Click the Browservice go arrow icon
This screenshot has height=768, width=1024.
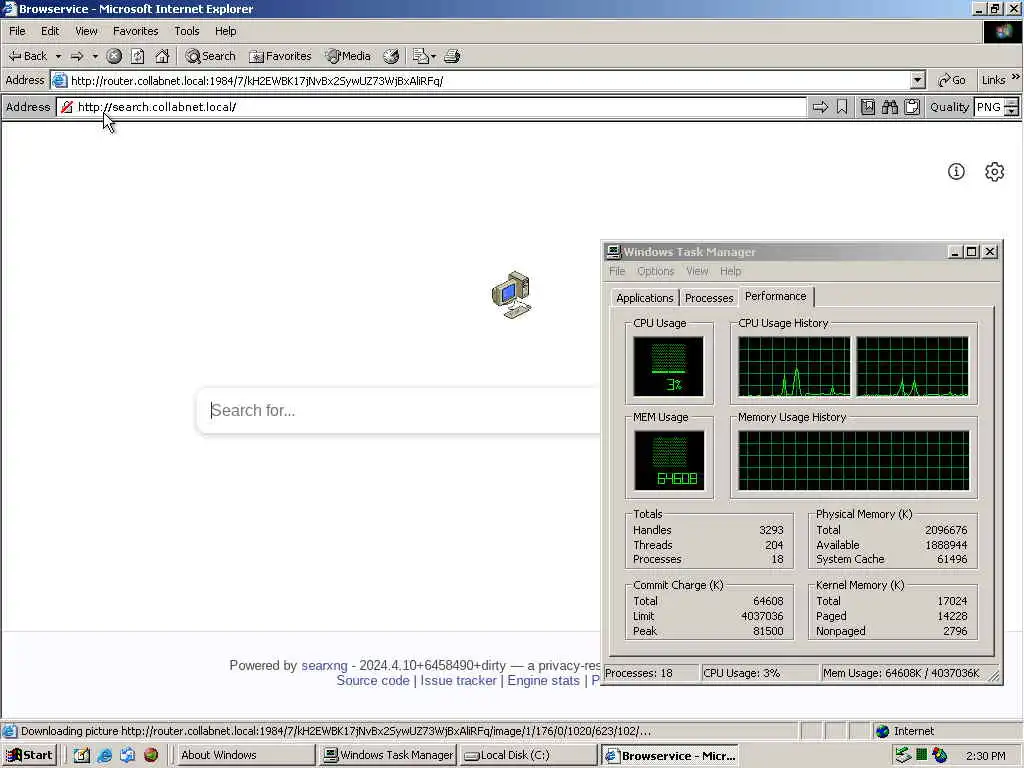coord(820,107)
